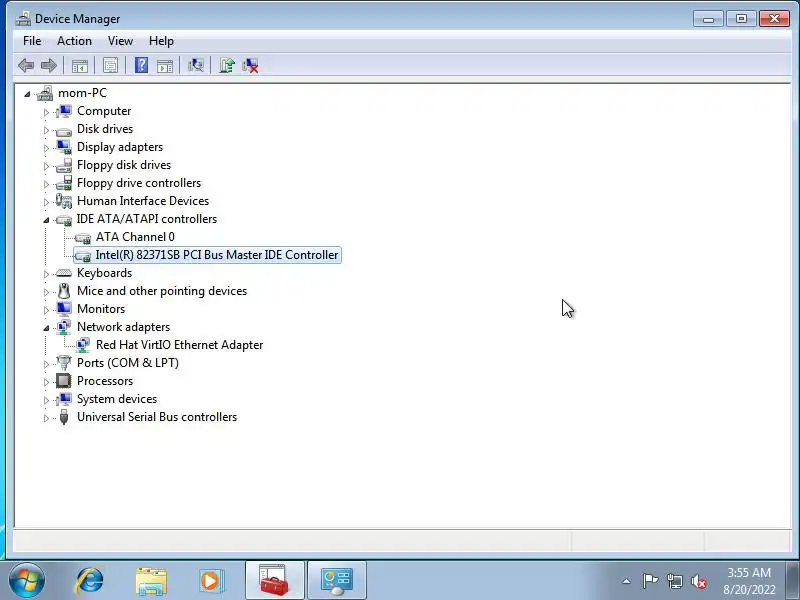The image size is (800, 600).
Task: Show hidden tray icons arrow
Action: [627, 581]
